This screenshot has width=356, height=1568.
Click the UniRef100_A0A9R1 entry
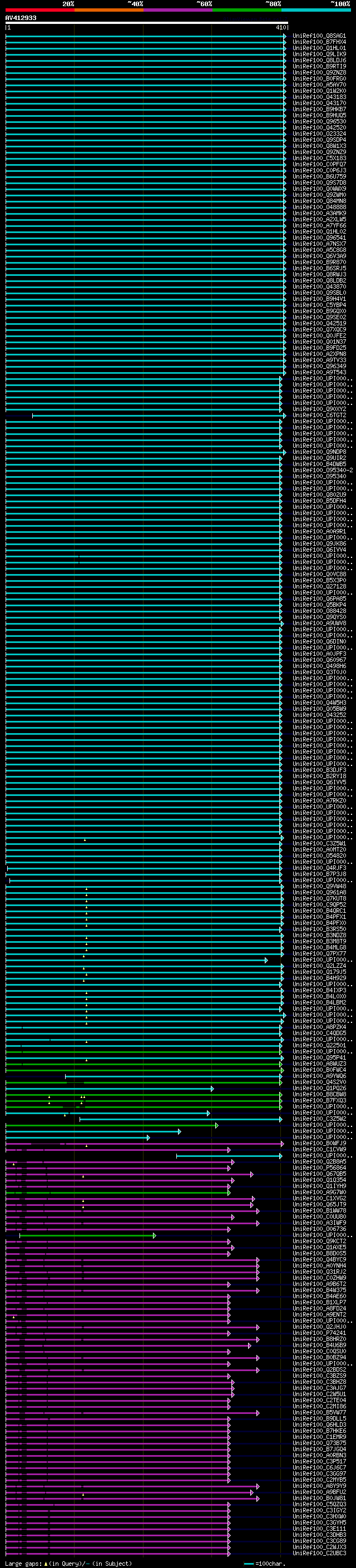coord(319,531)
